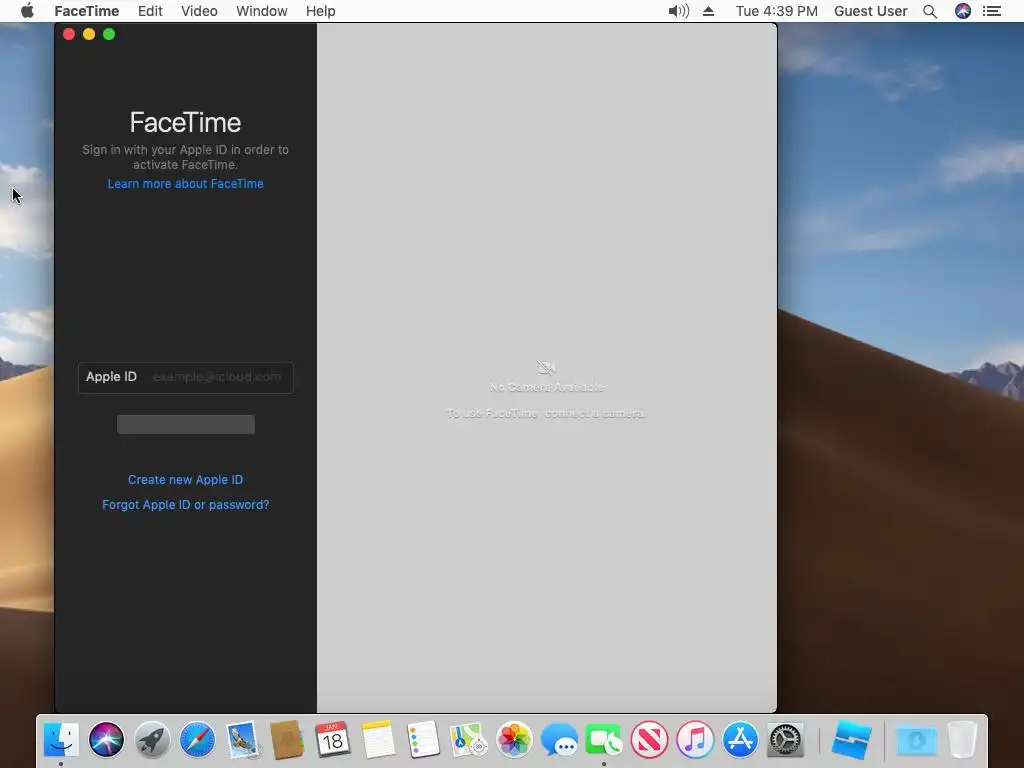Click the Learn more about FaceTime link
Viewport: 1024px width, 768px height.
click(185, 184)
